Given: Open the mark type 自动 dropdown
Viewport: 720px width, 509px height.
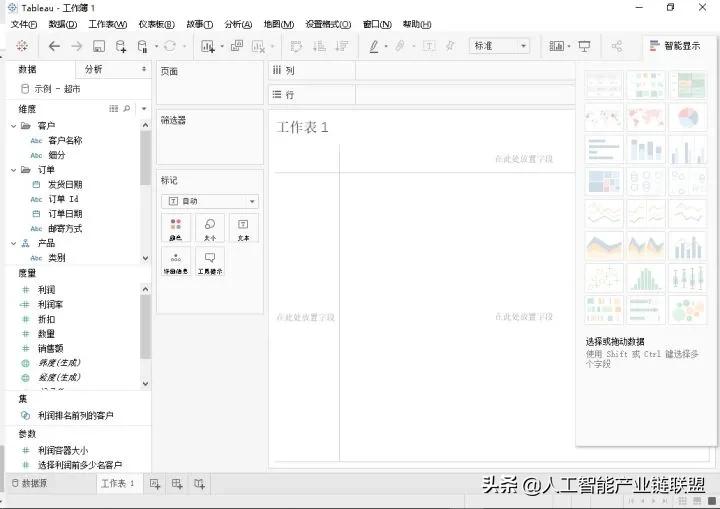Looking at the screenshot, I should tap(210, 201).
